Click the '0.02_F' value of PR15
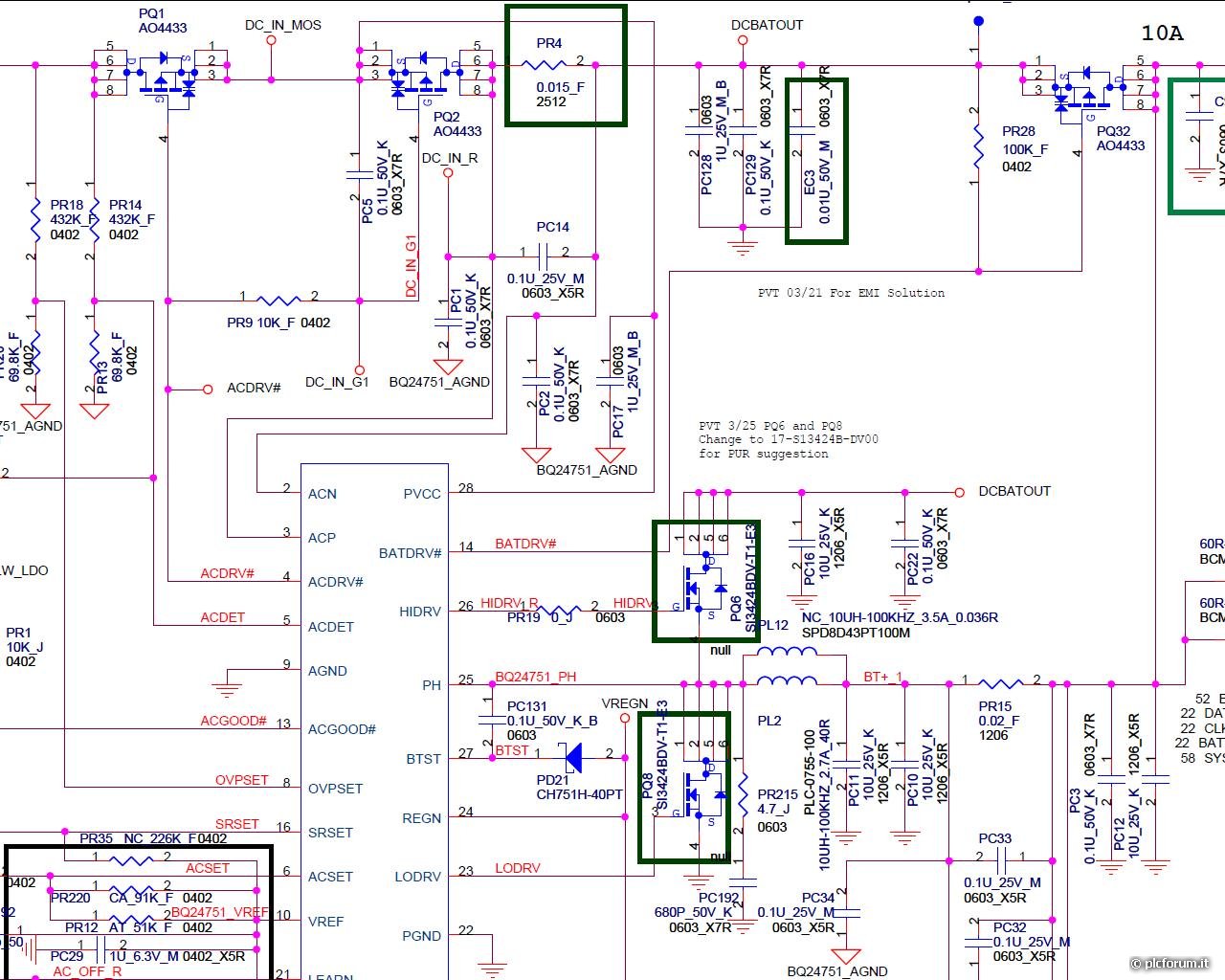The image size is (1225, 980). pyautogui.click(x=999, y=721)
